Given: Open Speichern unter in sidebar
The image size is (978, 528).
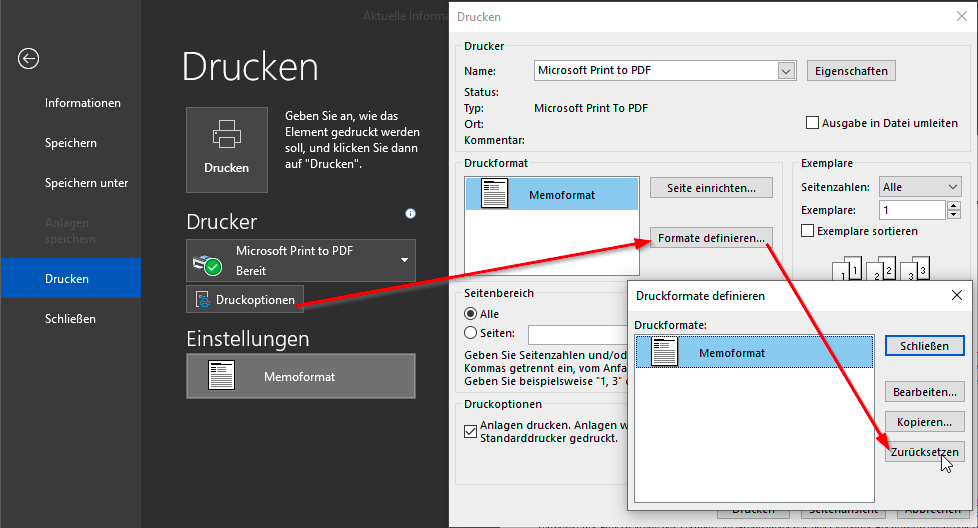Looking at the screenshot, I should (86, 183).
